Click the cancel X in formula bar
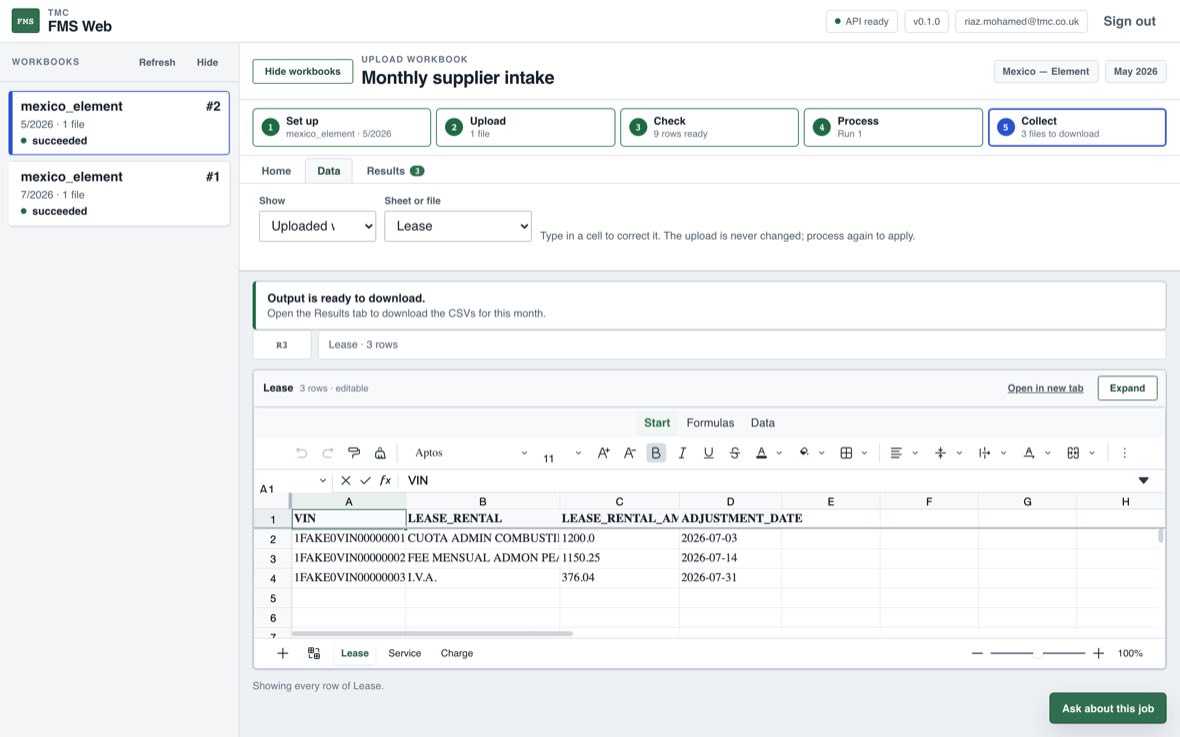 [x=345, y=480]
